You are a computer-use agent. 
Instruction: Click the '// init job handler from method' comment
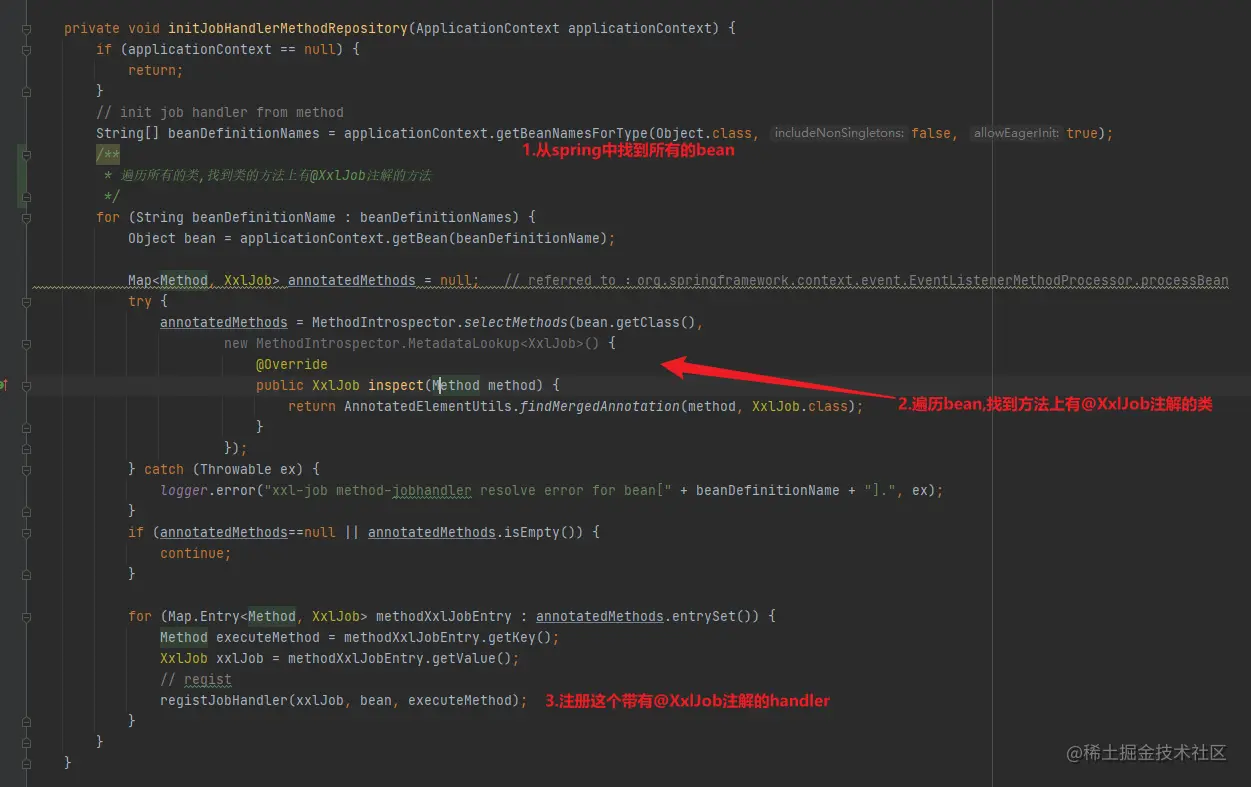click(220, 112)
